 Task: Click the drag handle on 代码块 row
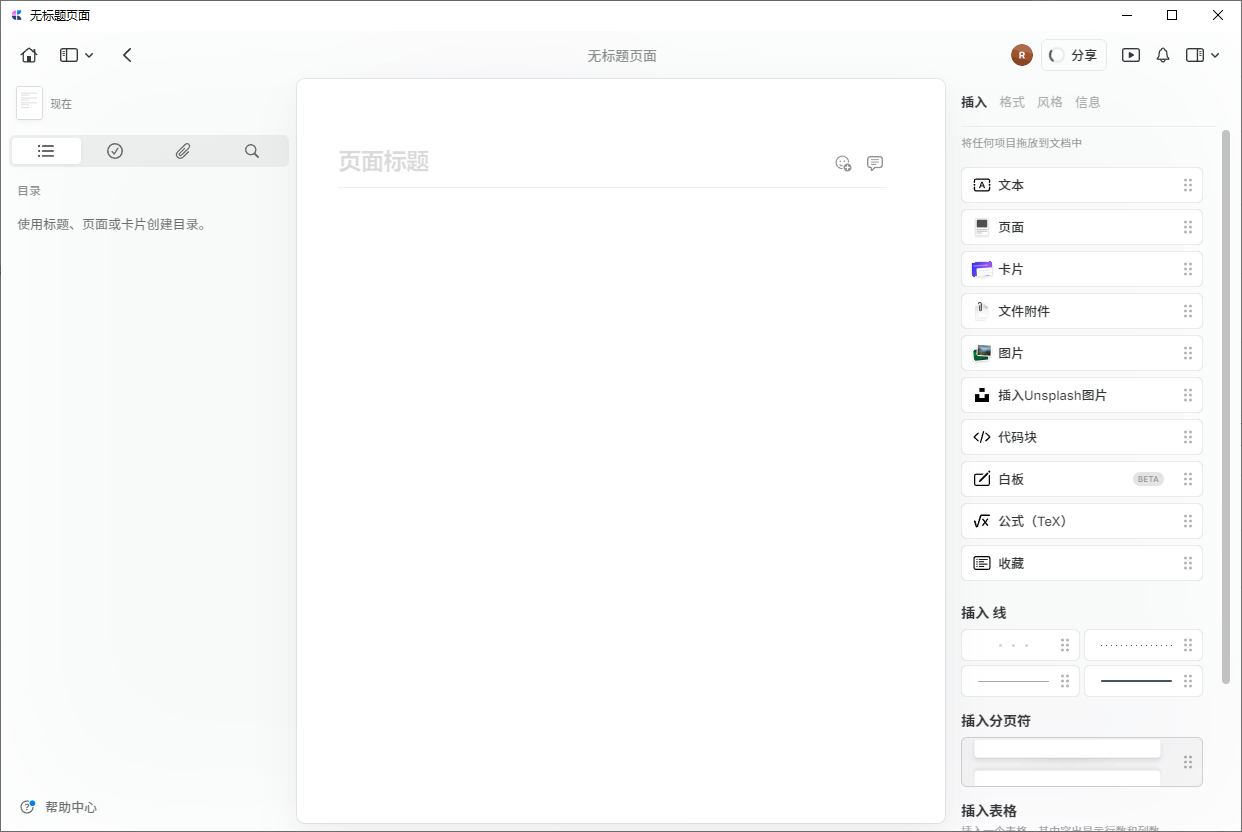[1188, 437]
